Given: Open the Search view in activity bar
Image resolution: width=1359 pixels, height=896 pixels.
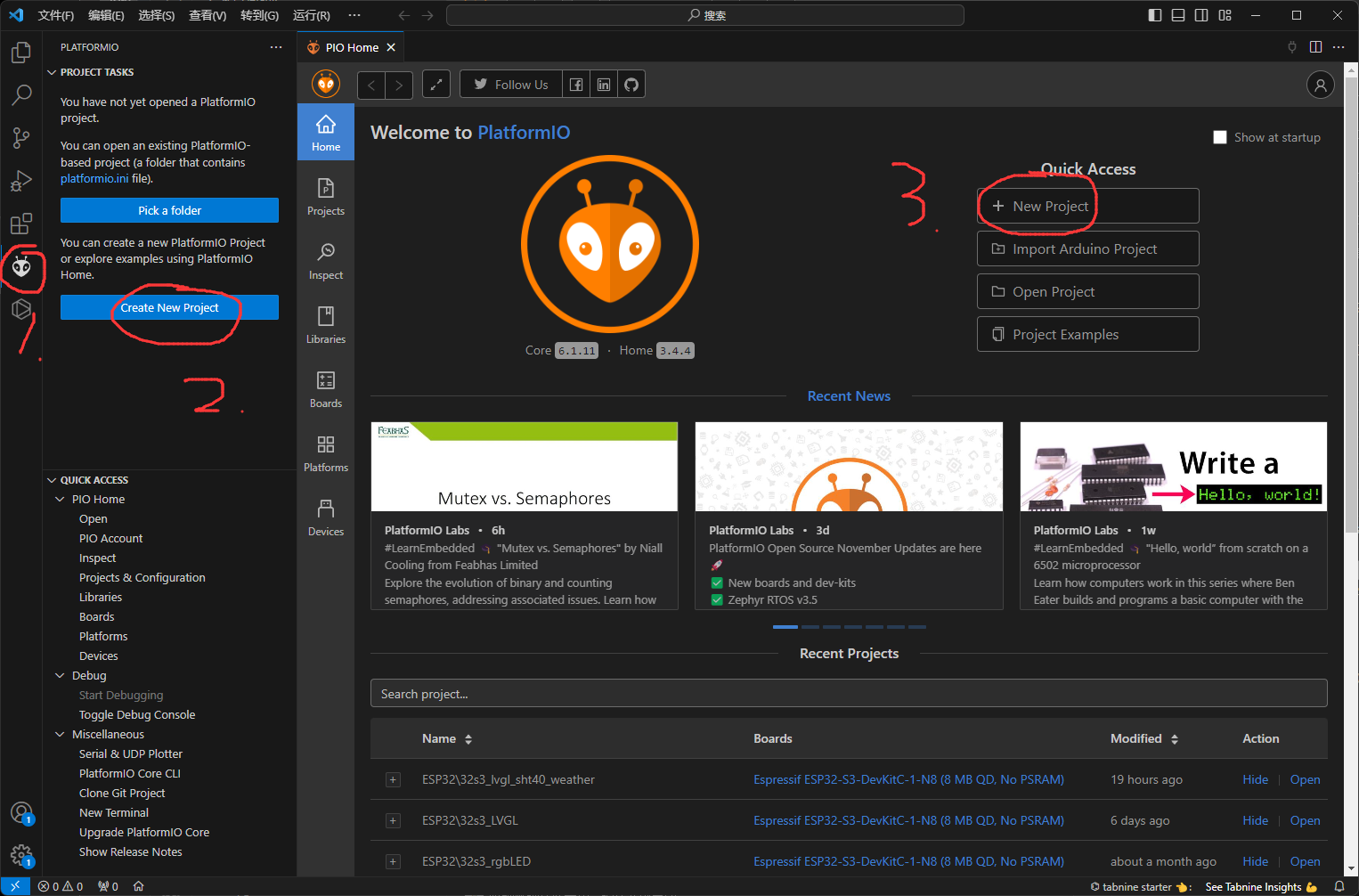Looking at the screenshot, I should (x=21, y=94).
